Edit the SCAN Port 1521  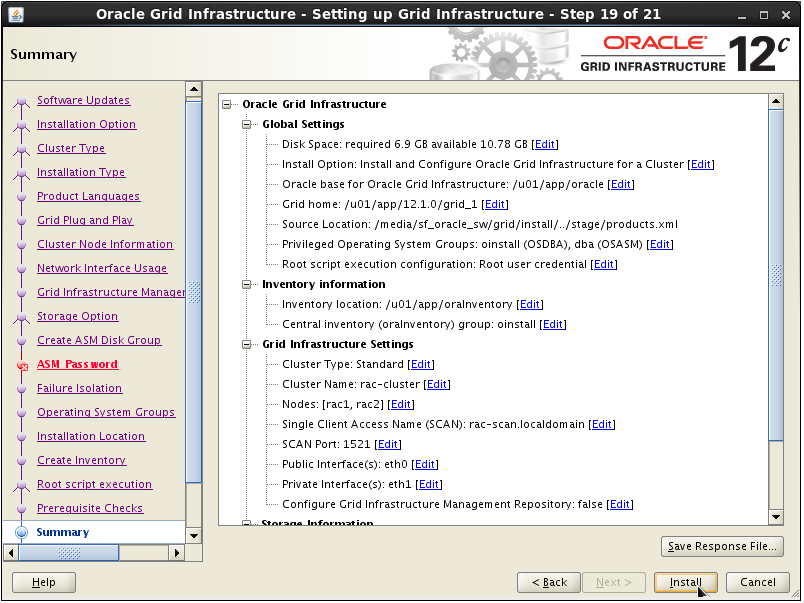pyautogui.click(x=388, y=445)
